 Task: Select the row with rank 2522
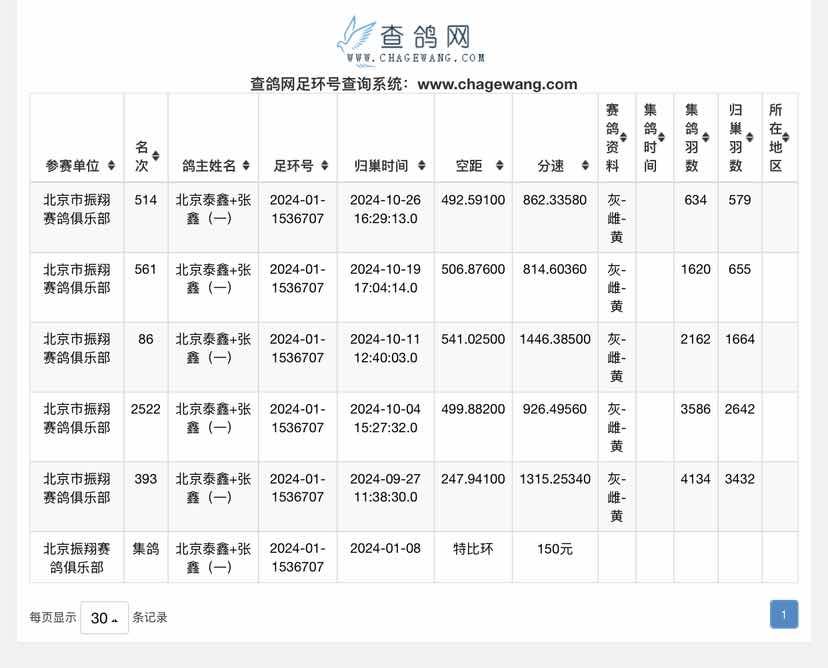[145, 409]
